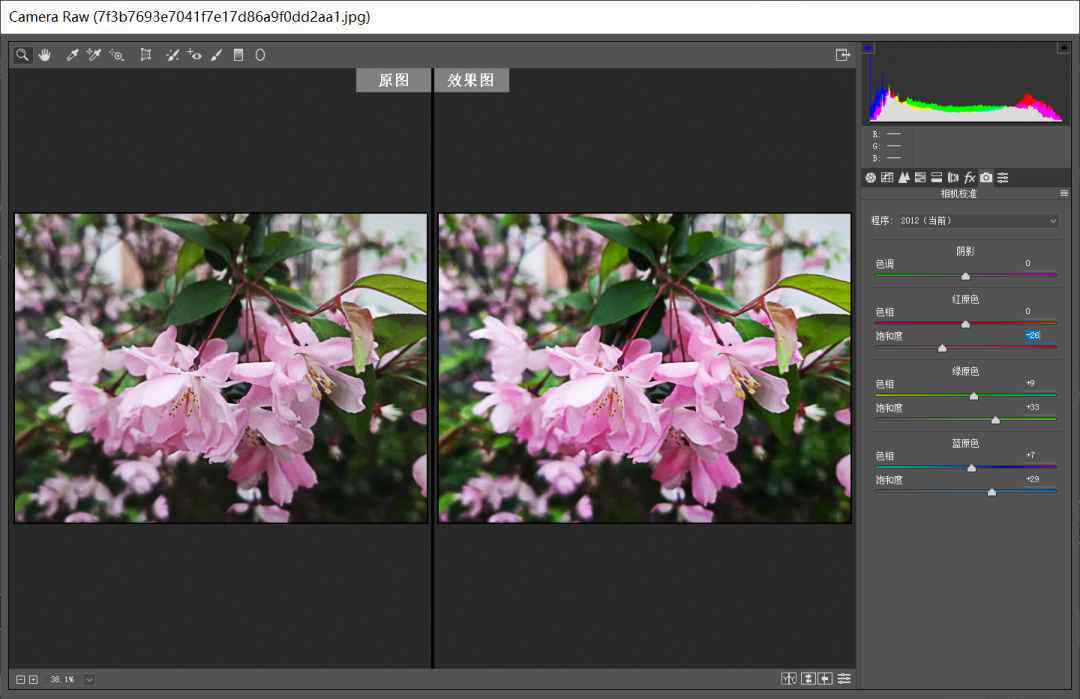Viewport: 1080px width, 699px height.
Task: Select the Spot Removal tool
Action: coord(172,55)
